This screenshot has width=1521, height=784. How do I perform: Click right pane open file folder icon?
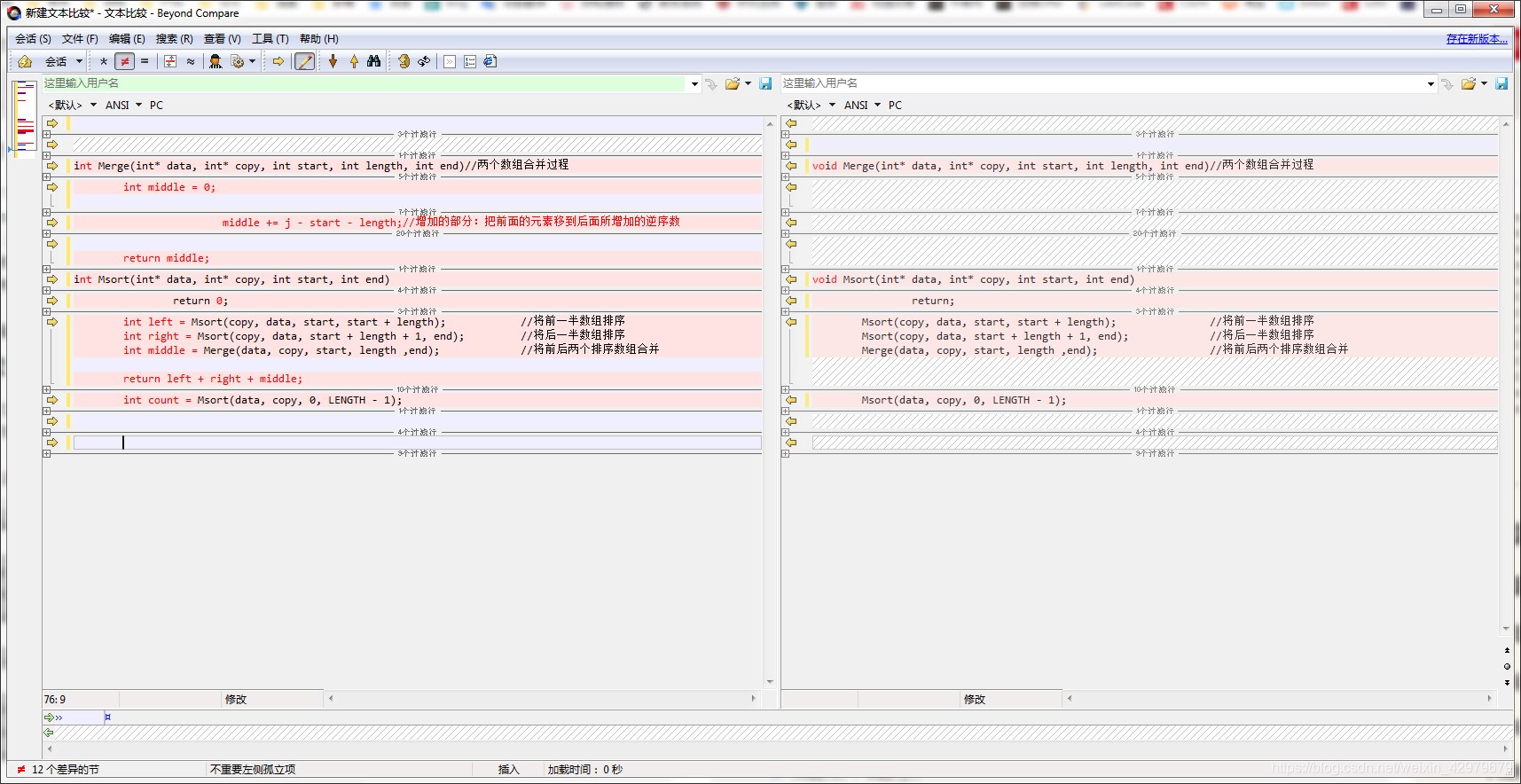1469,83
